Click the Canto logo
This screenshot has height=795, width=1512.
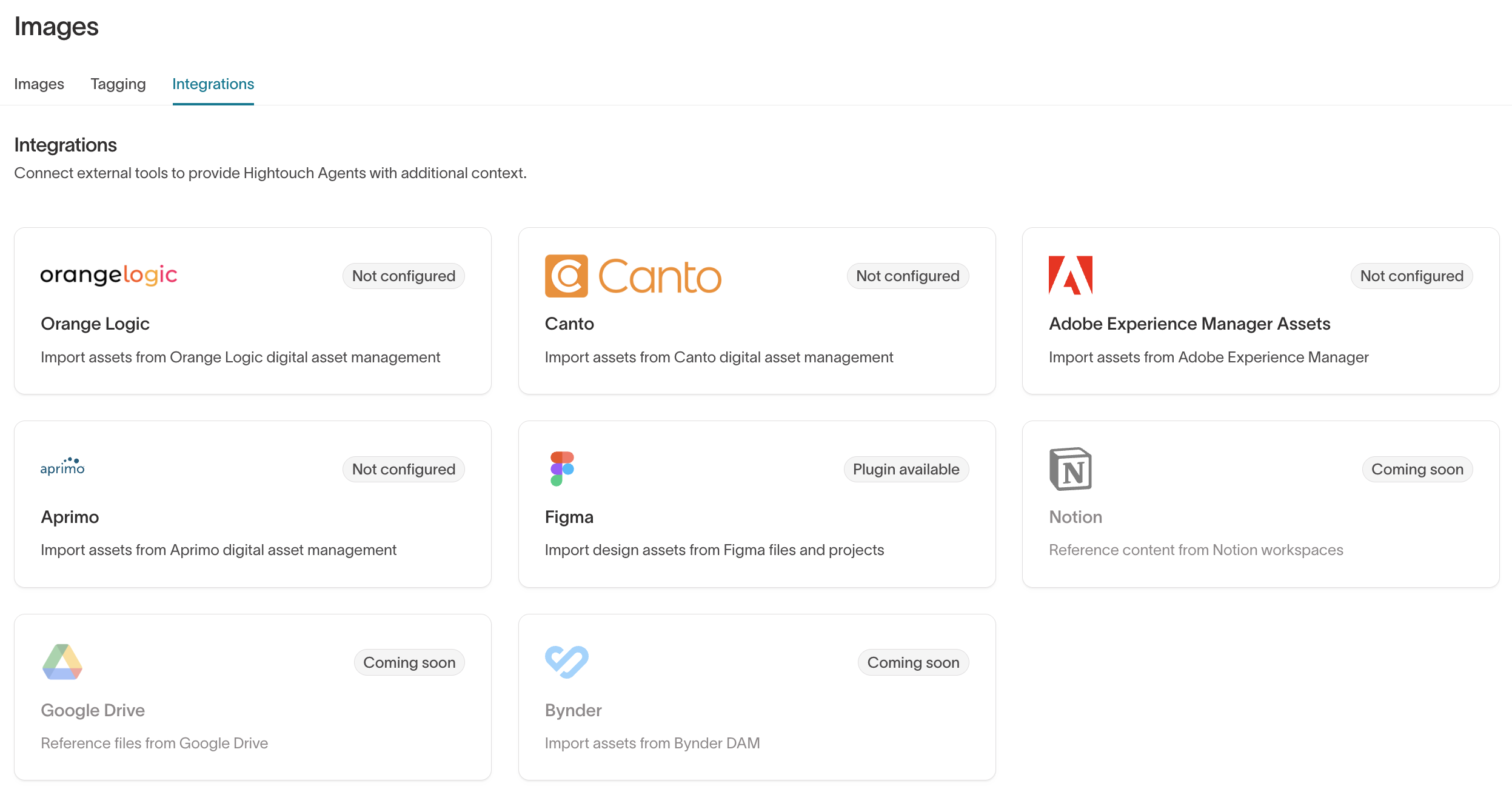[633, 276]
